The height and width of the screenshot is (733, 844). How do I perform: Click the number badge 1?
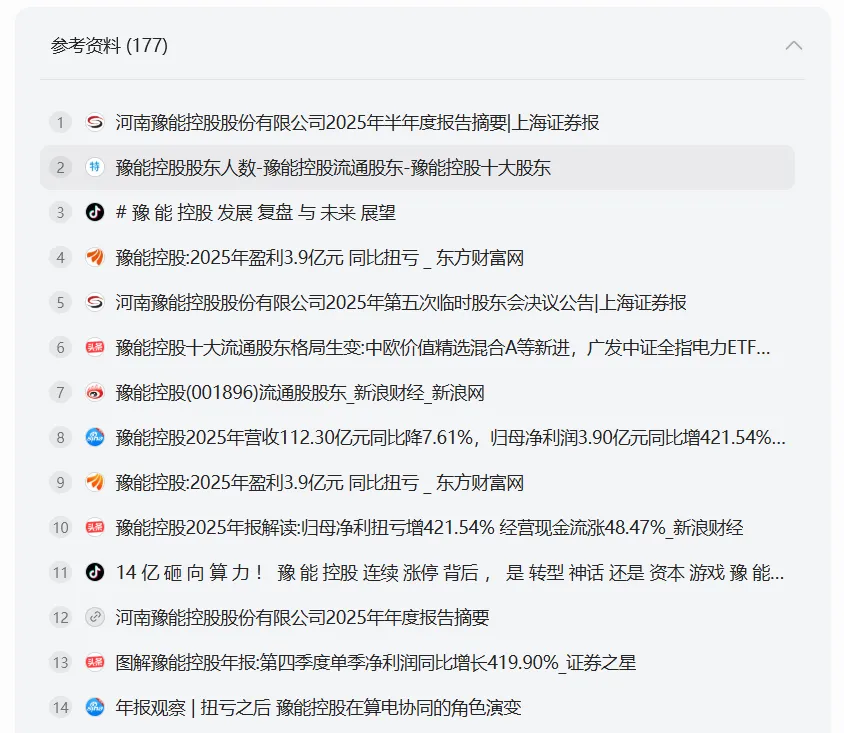[60, 123]
